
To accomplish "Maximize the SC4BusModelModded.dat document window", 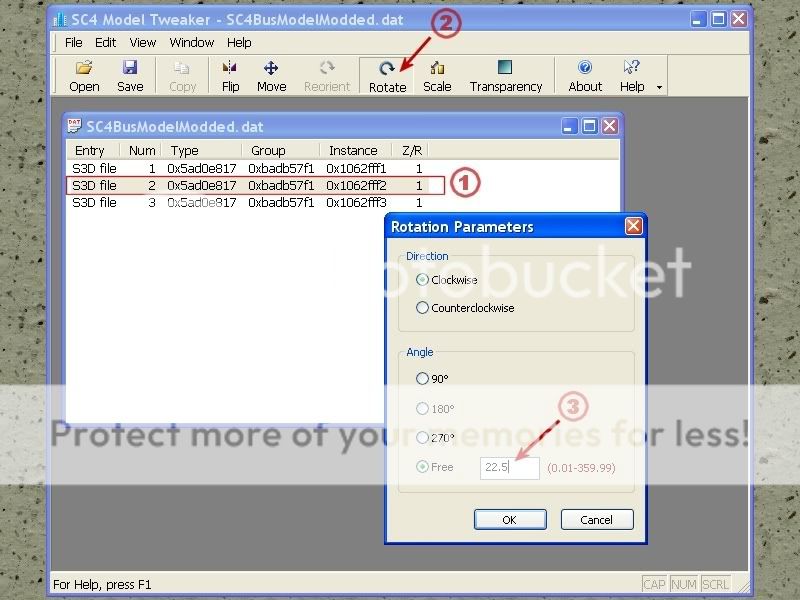I will click(x=589, y=126).
